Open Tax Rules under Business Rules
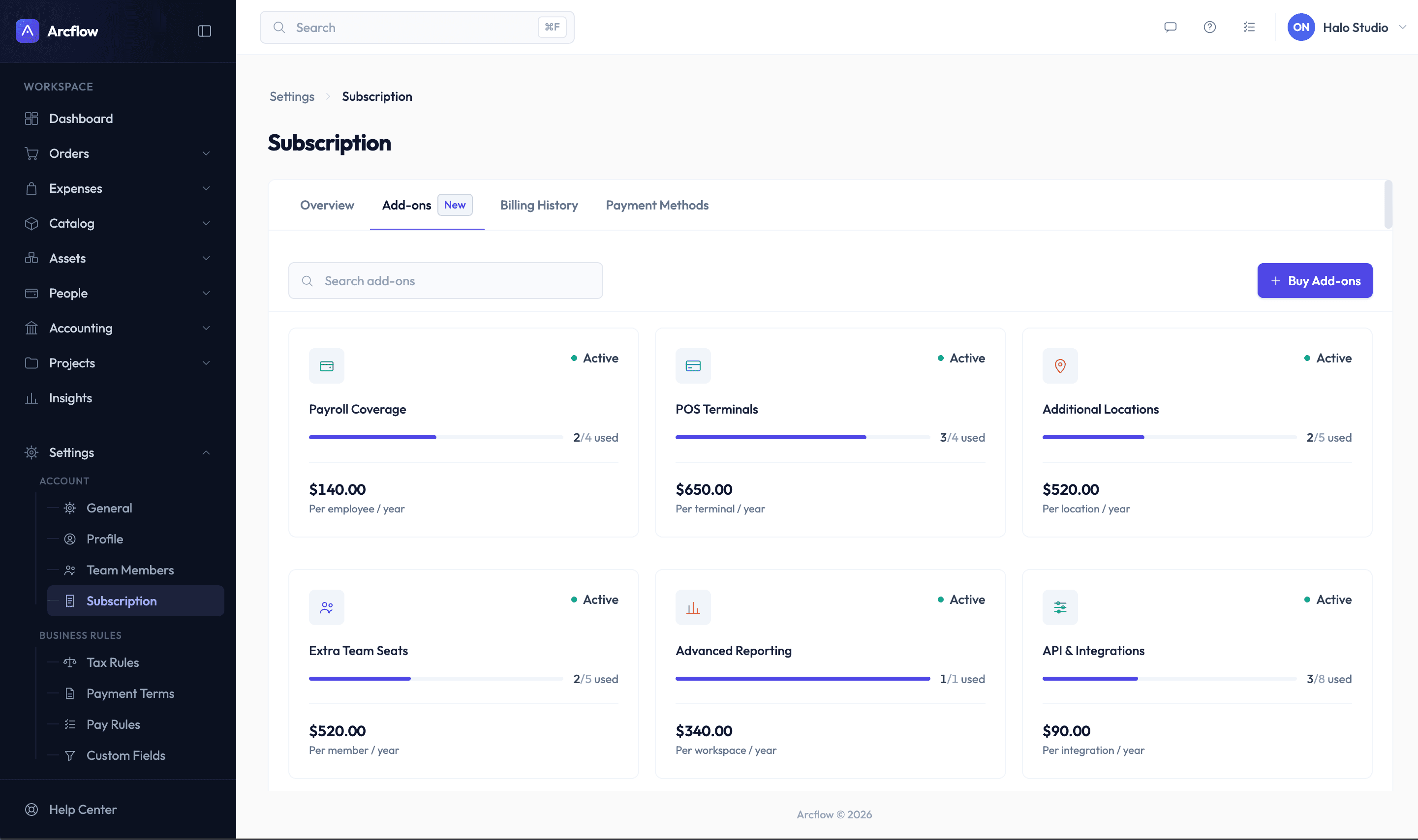The width and height of the screenshot is (1418, 840). 135,662
